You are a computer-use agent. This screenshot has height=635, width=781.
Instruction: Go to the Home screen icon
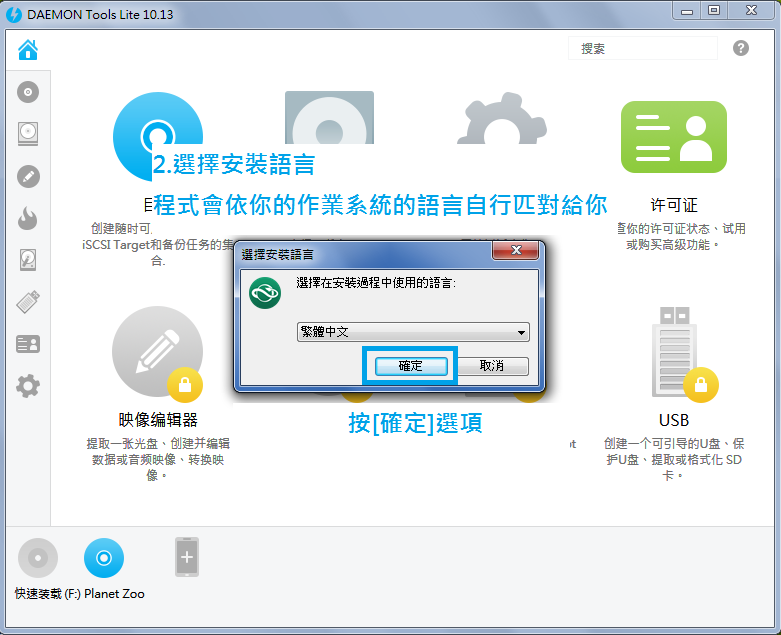click(28, 49)
